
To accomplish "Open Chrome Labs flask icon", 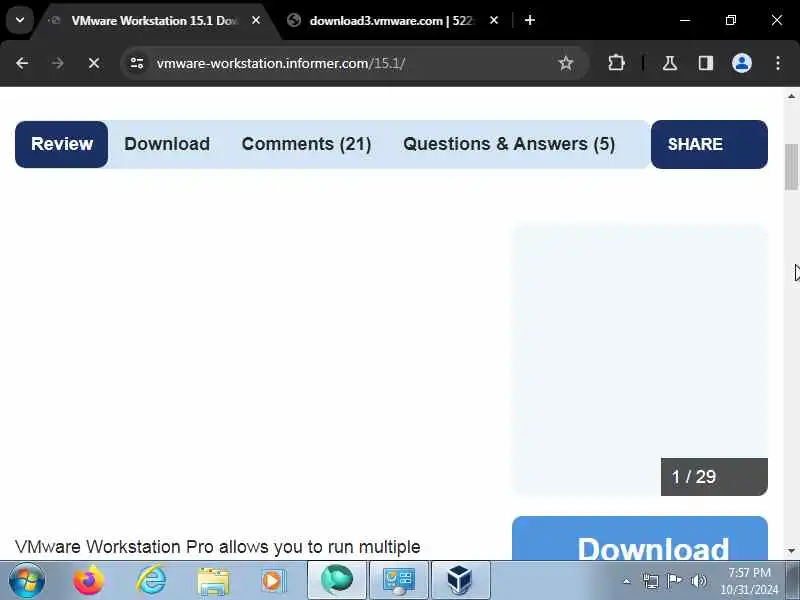I will [x=670, y=63].
